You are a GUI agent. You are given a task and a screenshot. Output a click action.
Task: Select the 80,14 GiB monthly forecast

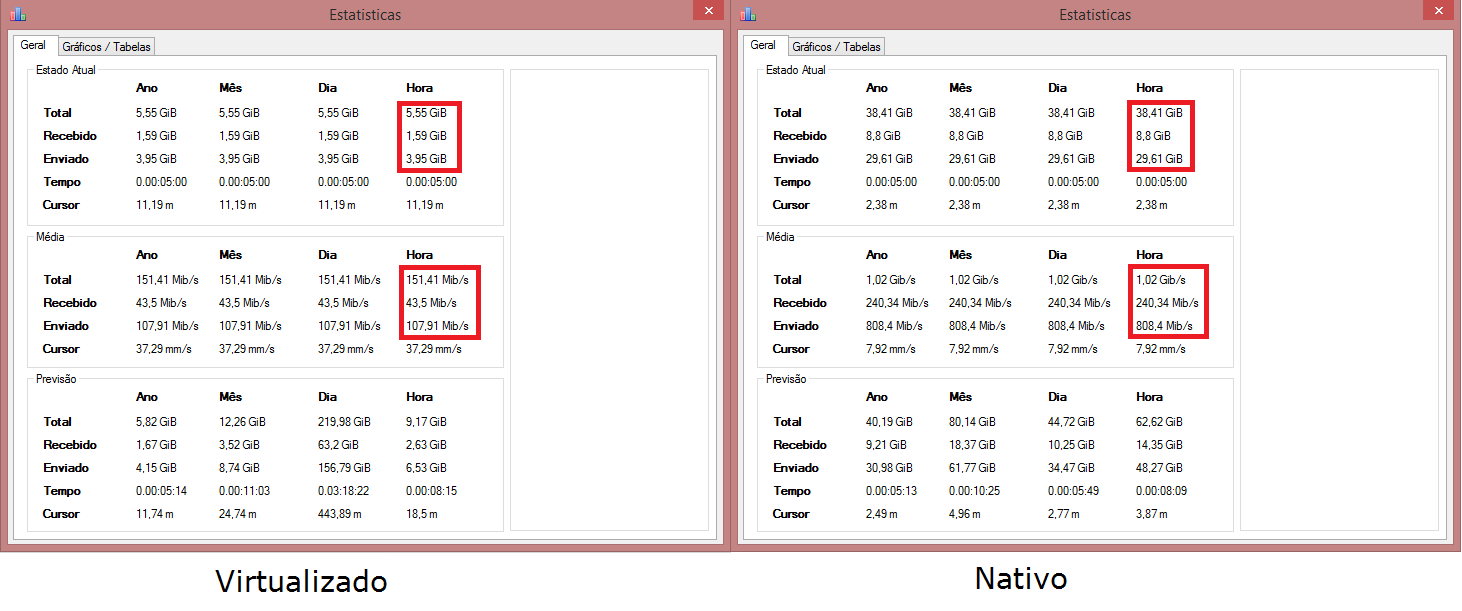tap(972, 422)
